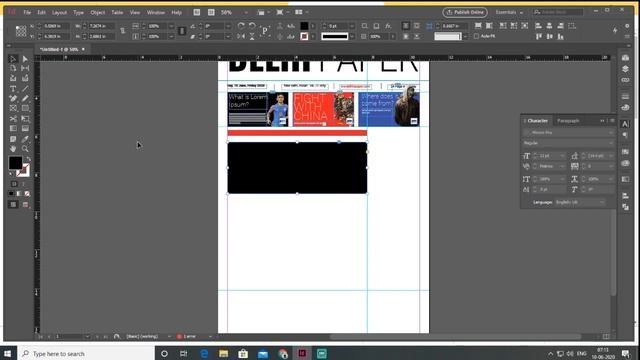Select the Rectangle tool
Viewport: 640px width, 360px height.
coord(25,108)
